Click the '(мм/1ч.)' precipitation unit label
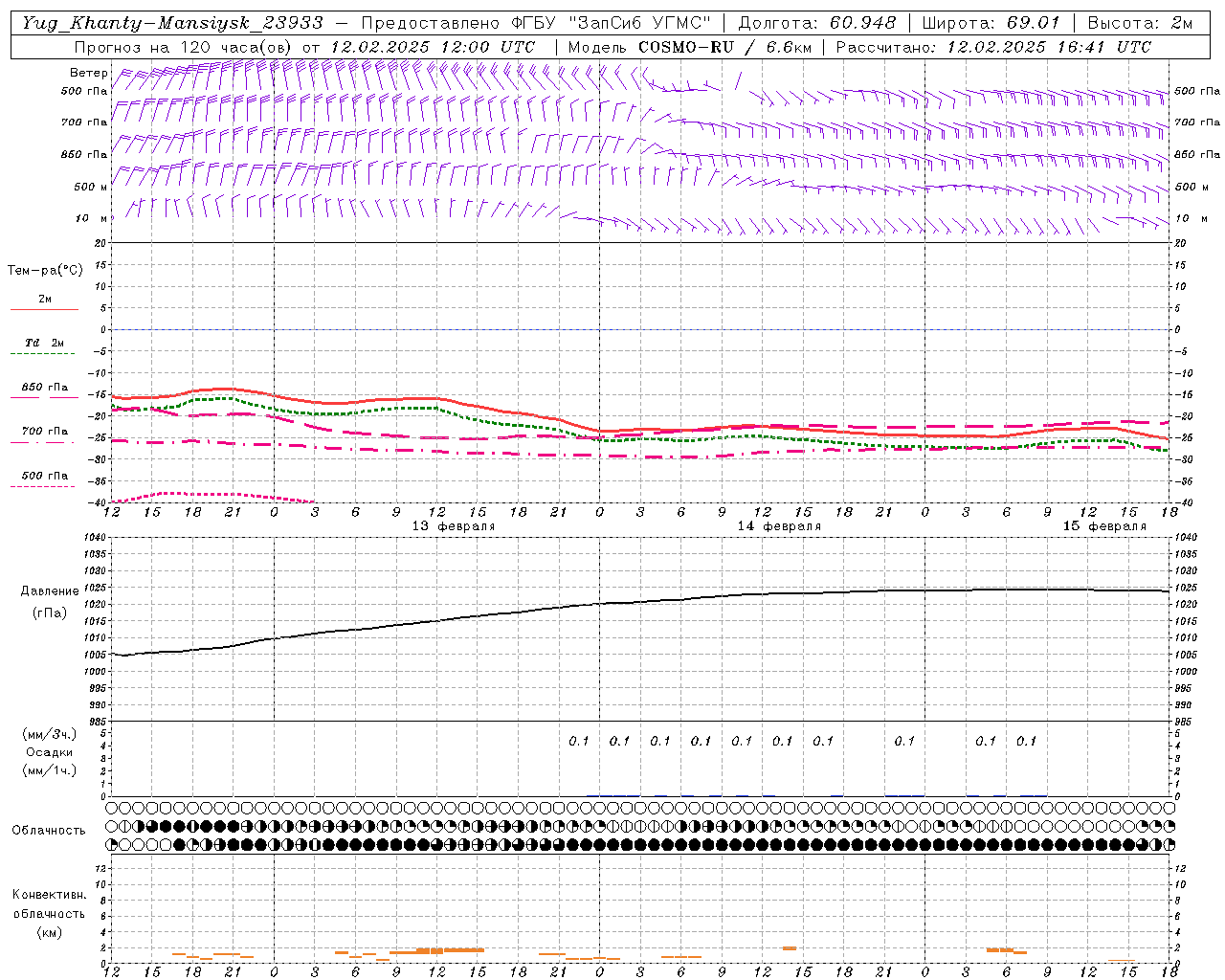This screenshot has width=1225, height=980. tap(50, 770)
